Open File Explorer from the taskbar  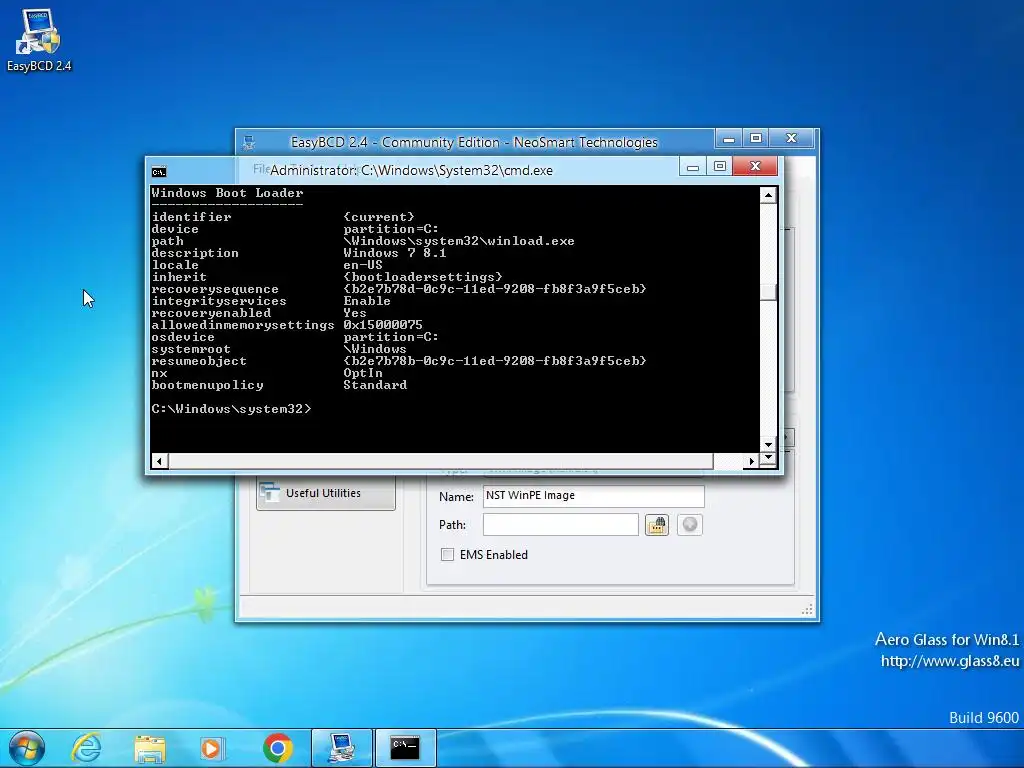tap(150, 748)
